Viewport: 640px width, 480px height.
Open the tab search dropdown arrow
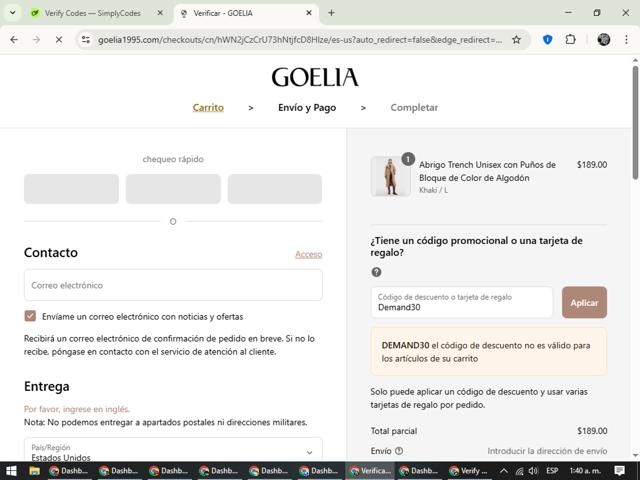pos(13,13)
